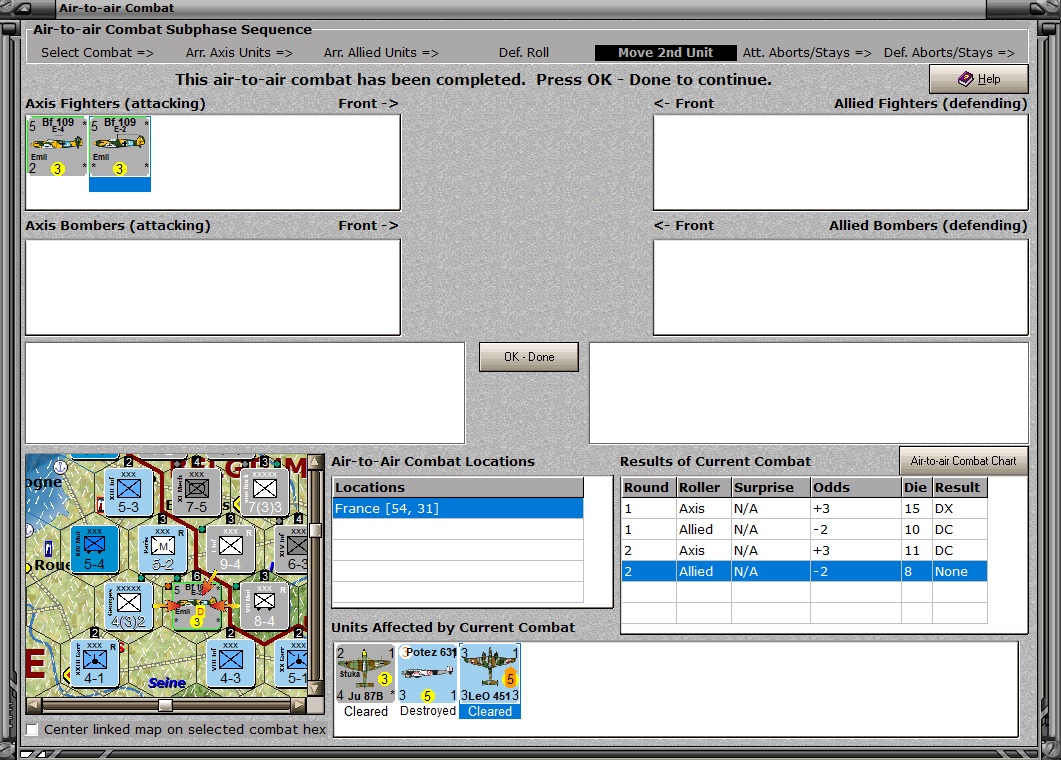Viewport: 1061px width, 760px height.
Task: Click the Round column header
Action: [648, 487]
